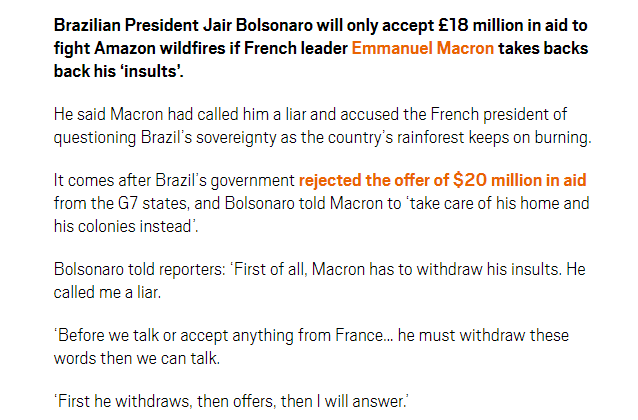Screen dimensions: 638x420
Task: Click the phrase 'then I will answer'
Action: point(342,401)
